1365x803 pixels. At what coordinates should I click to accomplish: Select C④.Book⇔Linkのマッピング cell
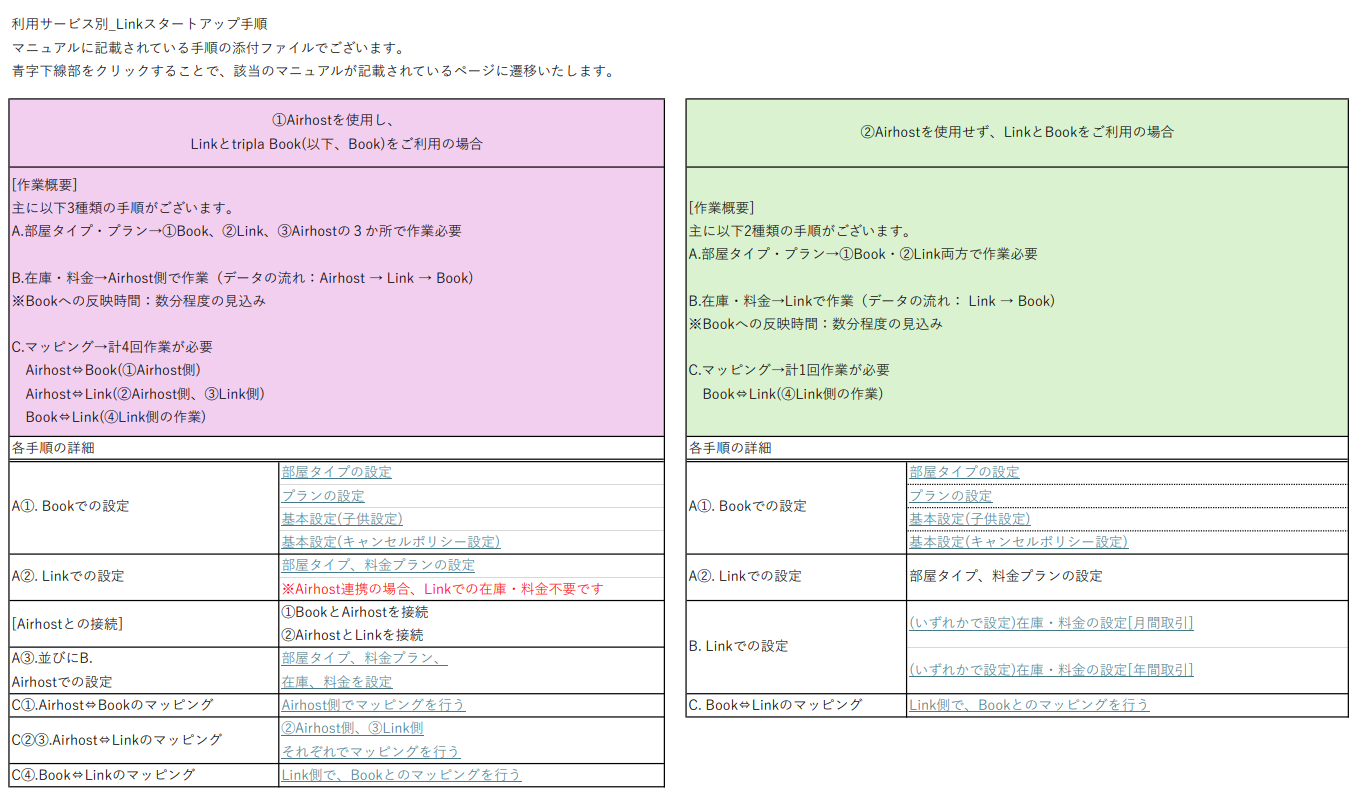coord(144,775)
